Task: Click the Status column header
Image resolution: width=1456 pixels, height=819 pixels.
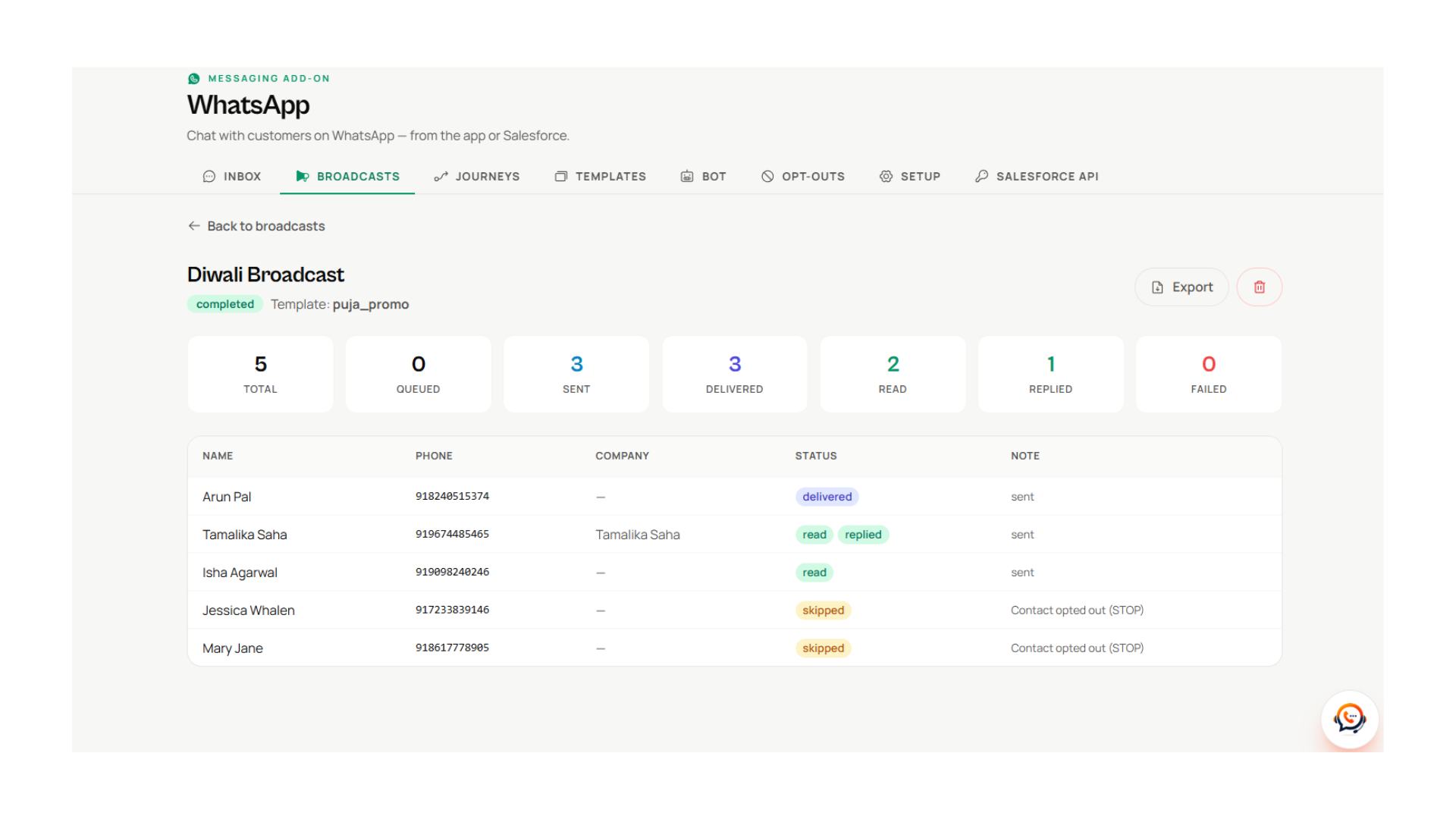Action: point(816,456)
